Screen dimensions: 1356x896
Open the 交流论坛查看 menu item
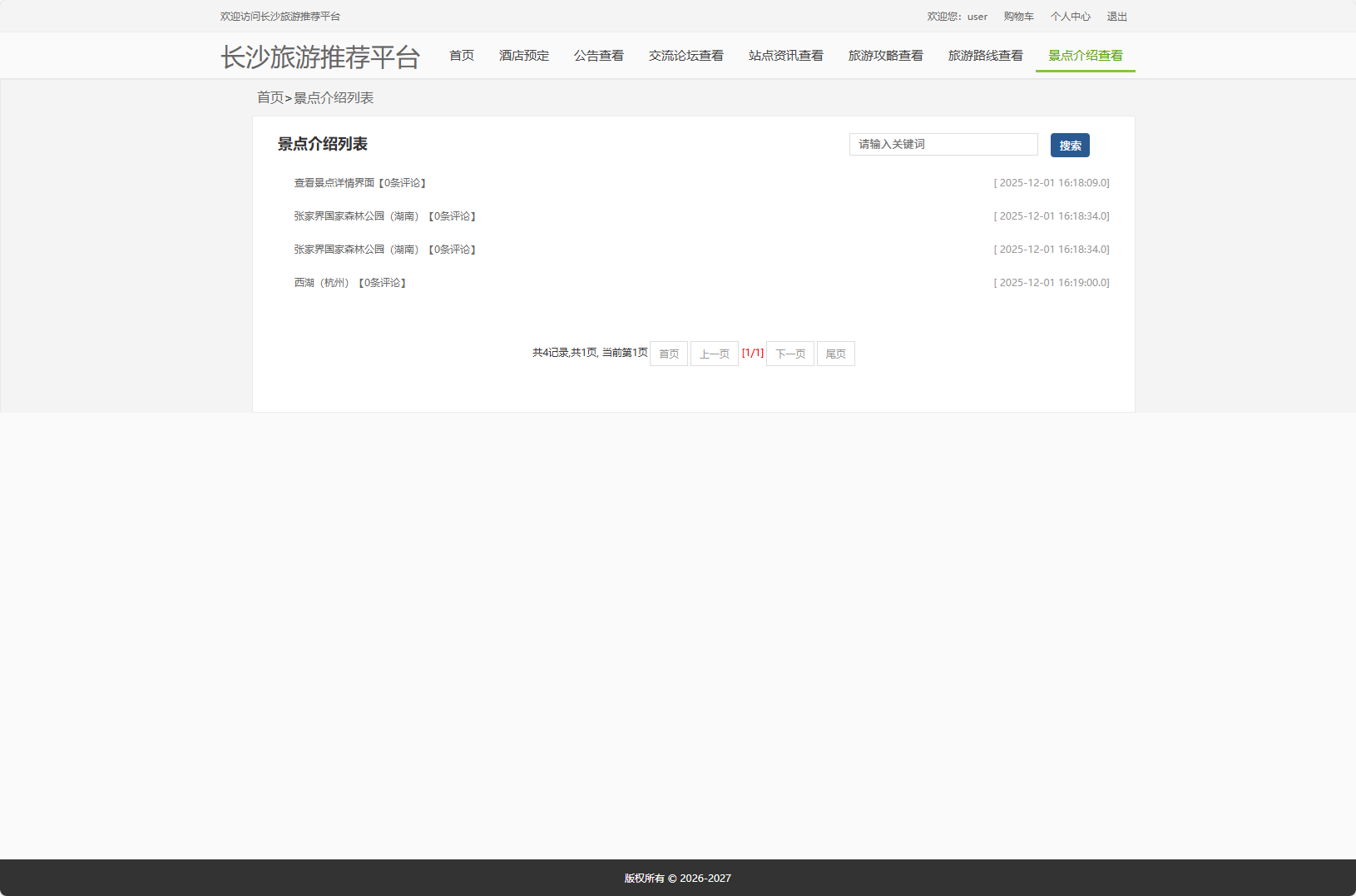685,55
